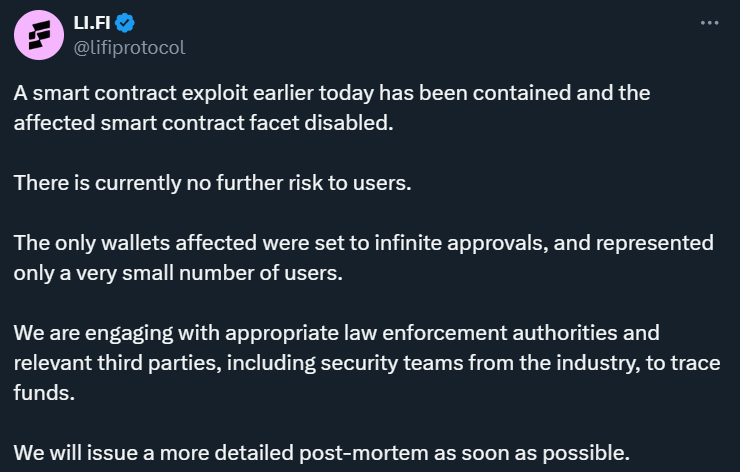Open the three-dot more options menu

coord(709,23)
